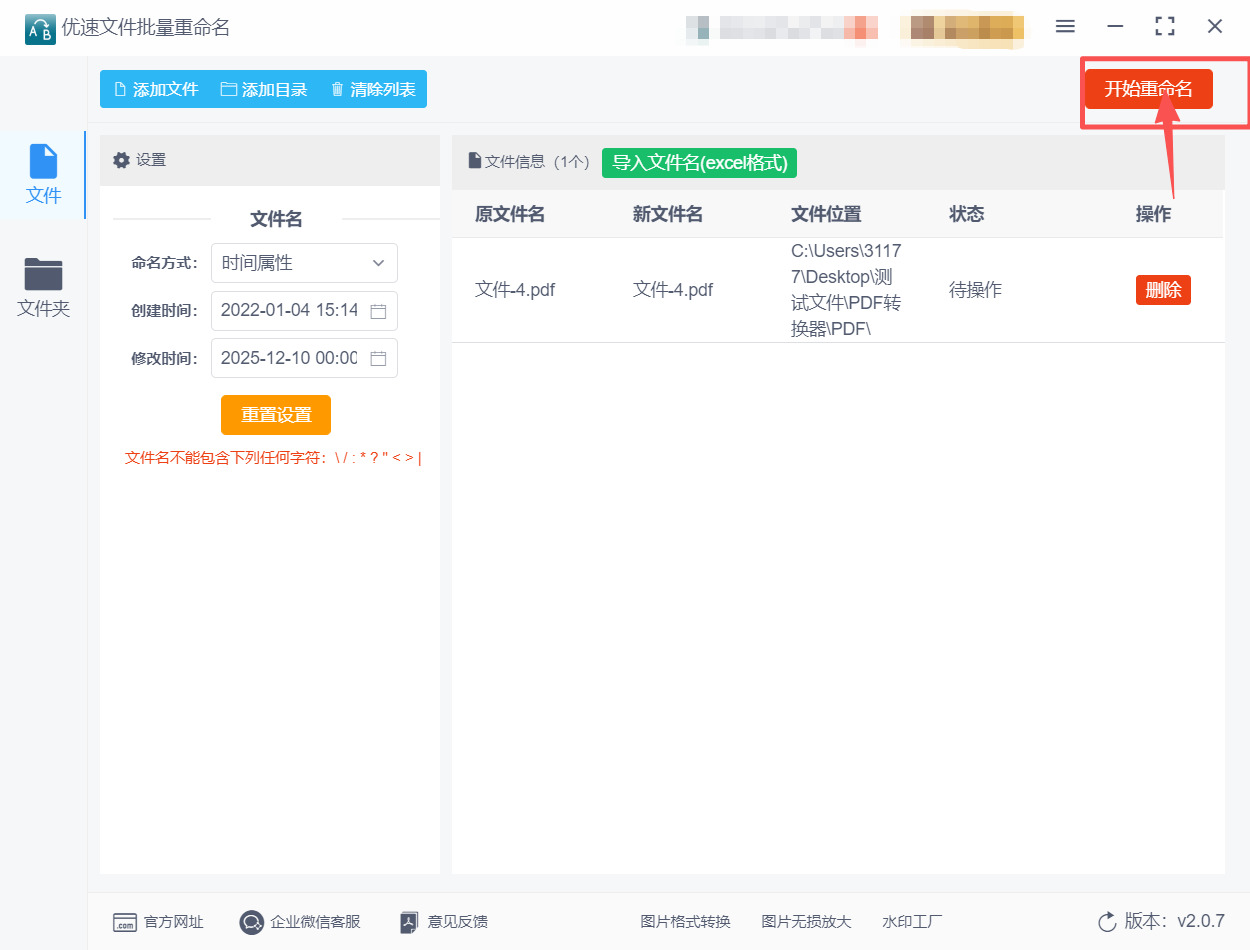Screen dimensions: 1250x950
Task: Click the 清除列表 trash icon
Action: click(x=337, y=89)
